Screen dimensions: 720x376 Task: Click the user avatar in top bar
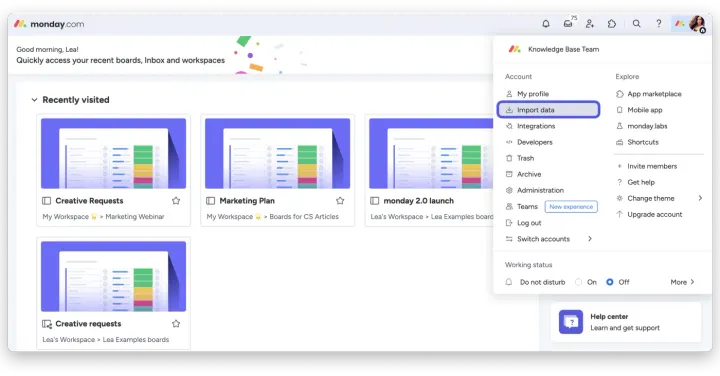point(697,23)
